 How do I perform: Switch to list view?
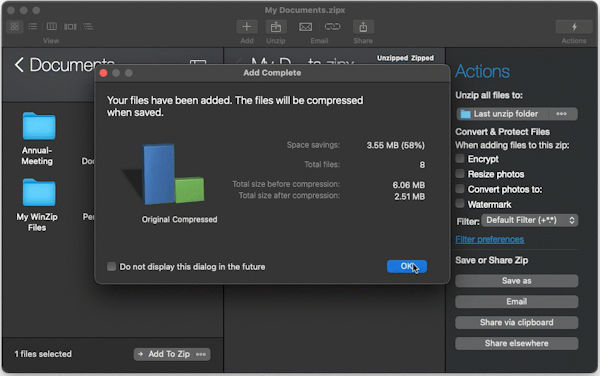(x=33, y=26)
